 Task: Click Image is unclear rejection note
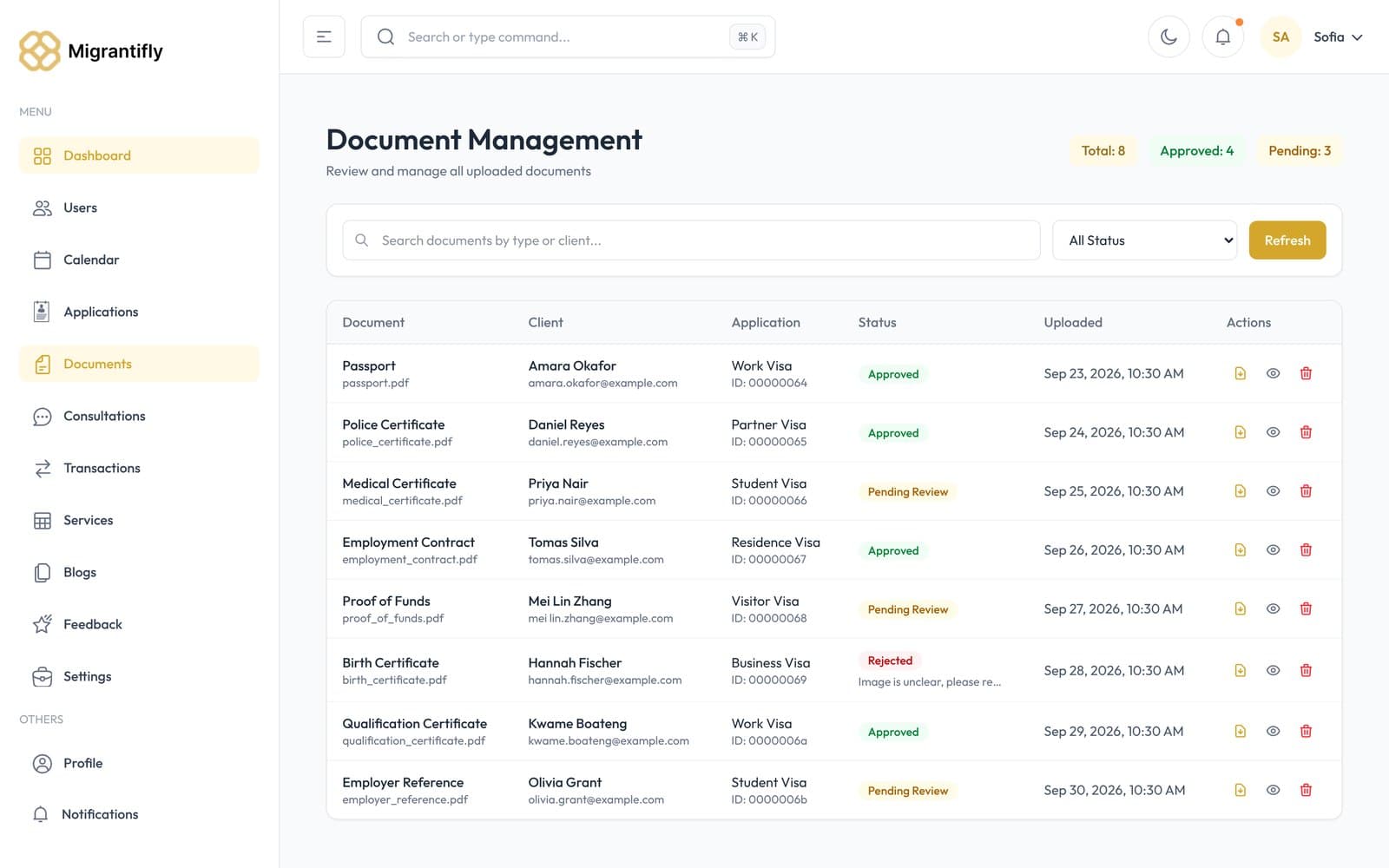929,682
